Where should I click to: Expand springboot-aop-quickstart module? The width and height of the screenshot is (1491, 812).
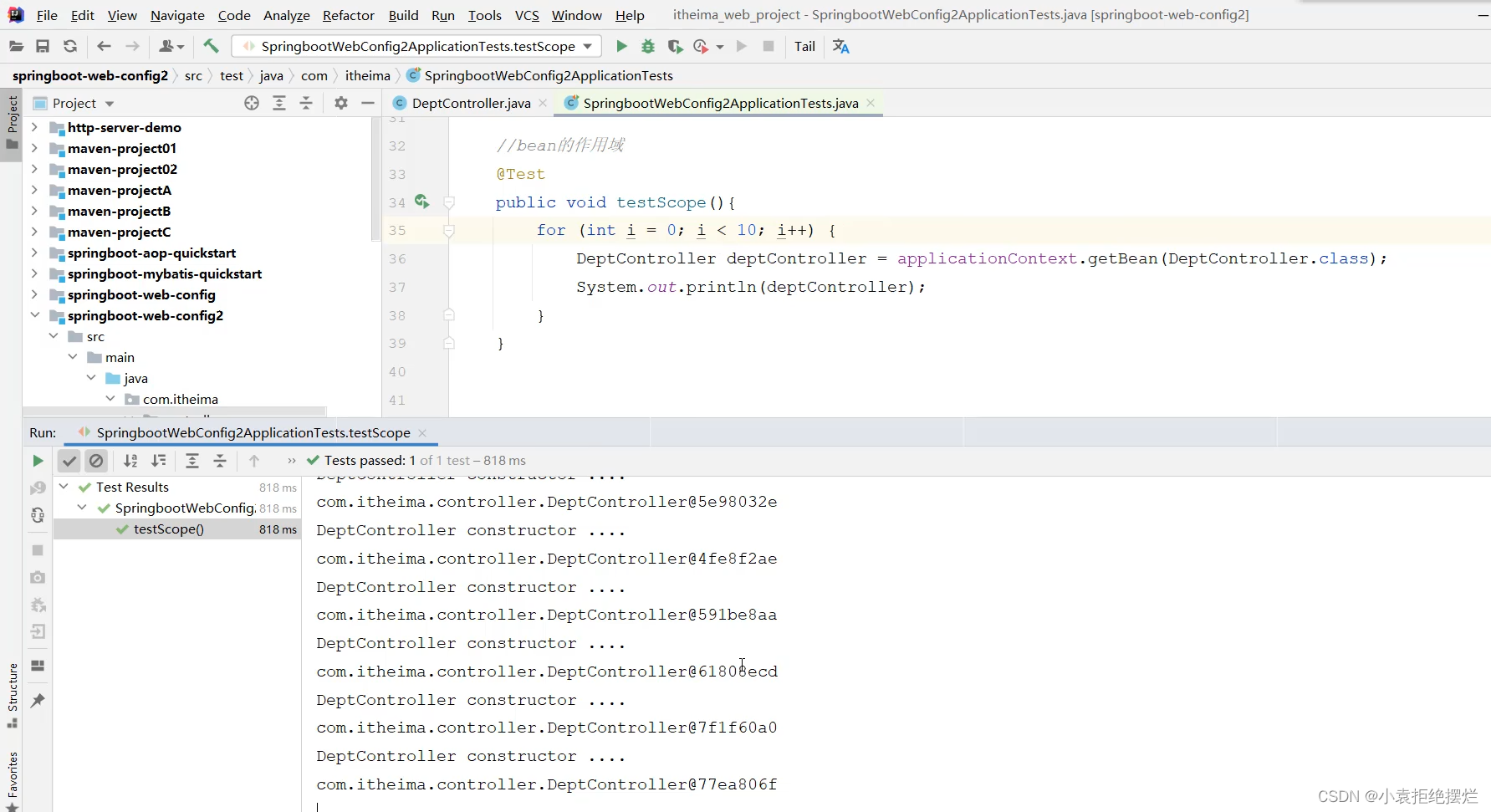(34, 253)
